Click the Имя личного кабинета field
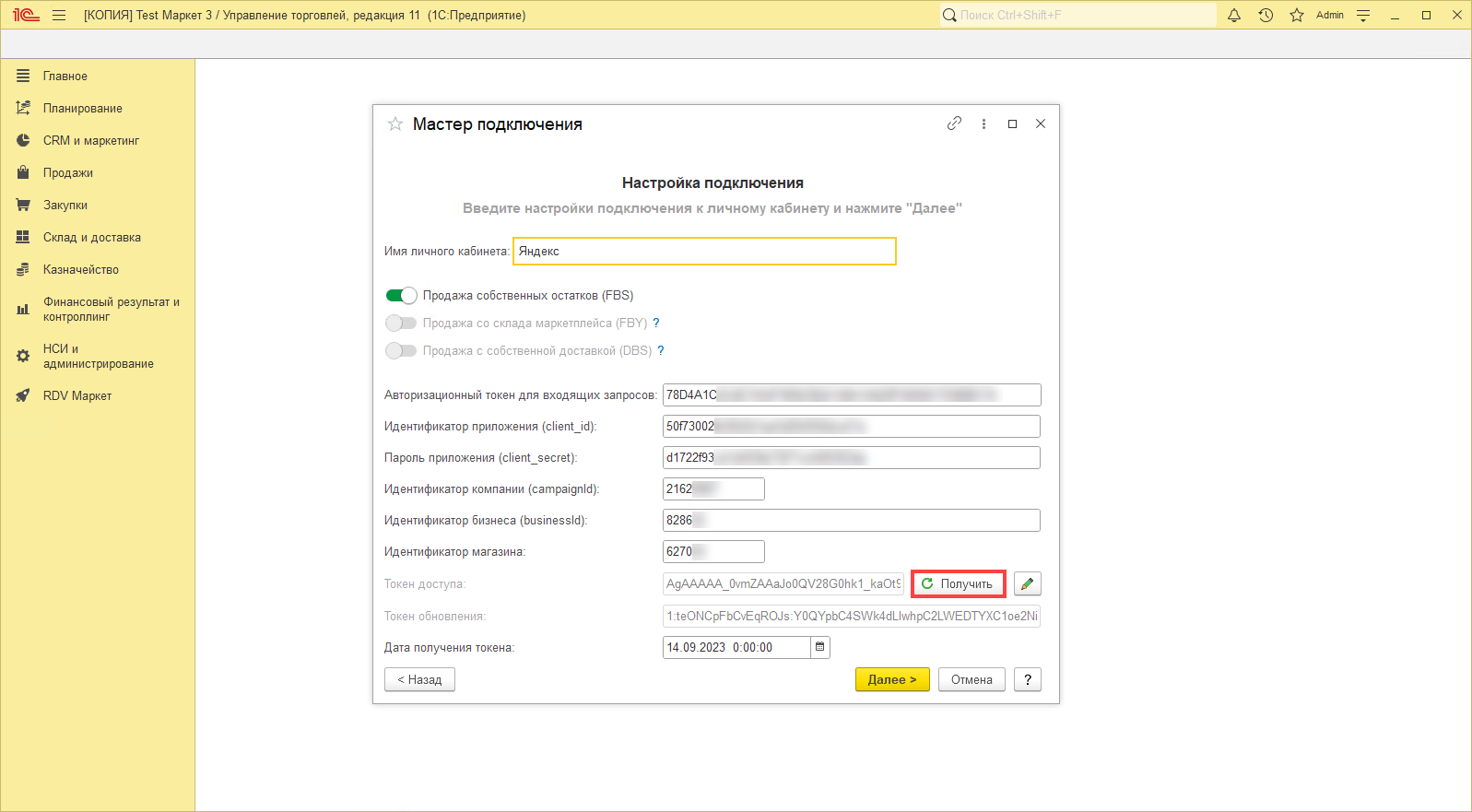Screen dimensions: 1472x812 tap(704, 252)
